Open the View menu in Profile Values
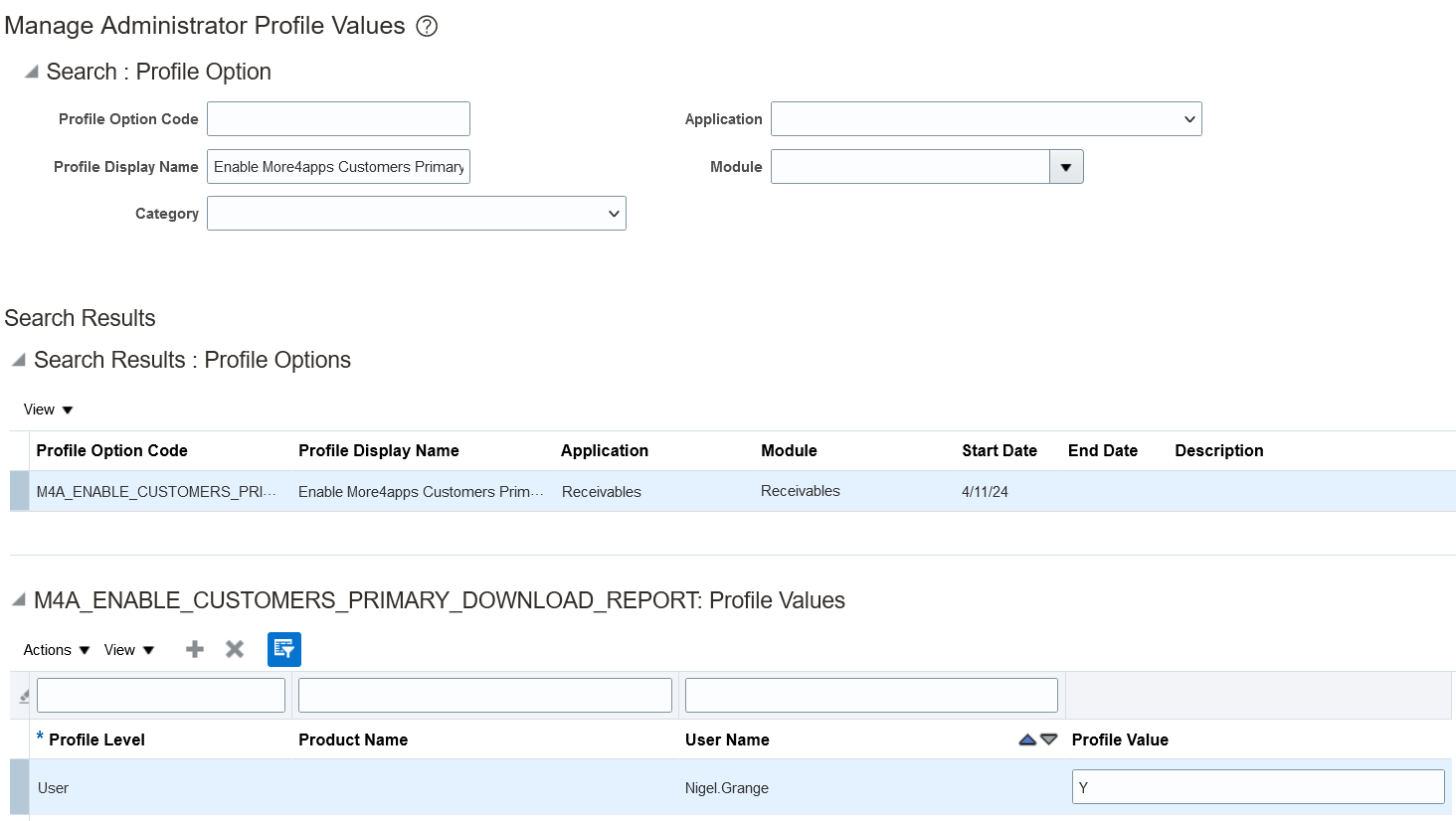This screenshot has height=821, width=1456. click(129, 650)
